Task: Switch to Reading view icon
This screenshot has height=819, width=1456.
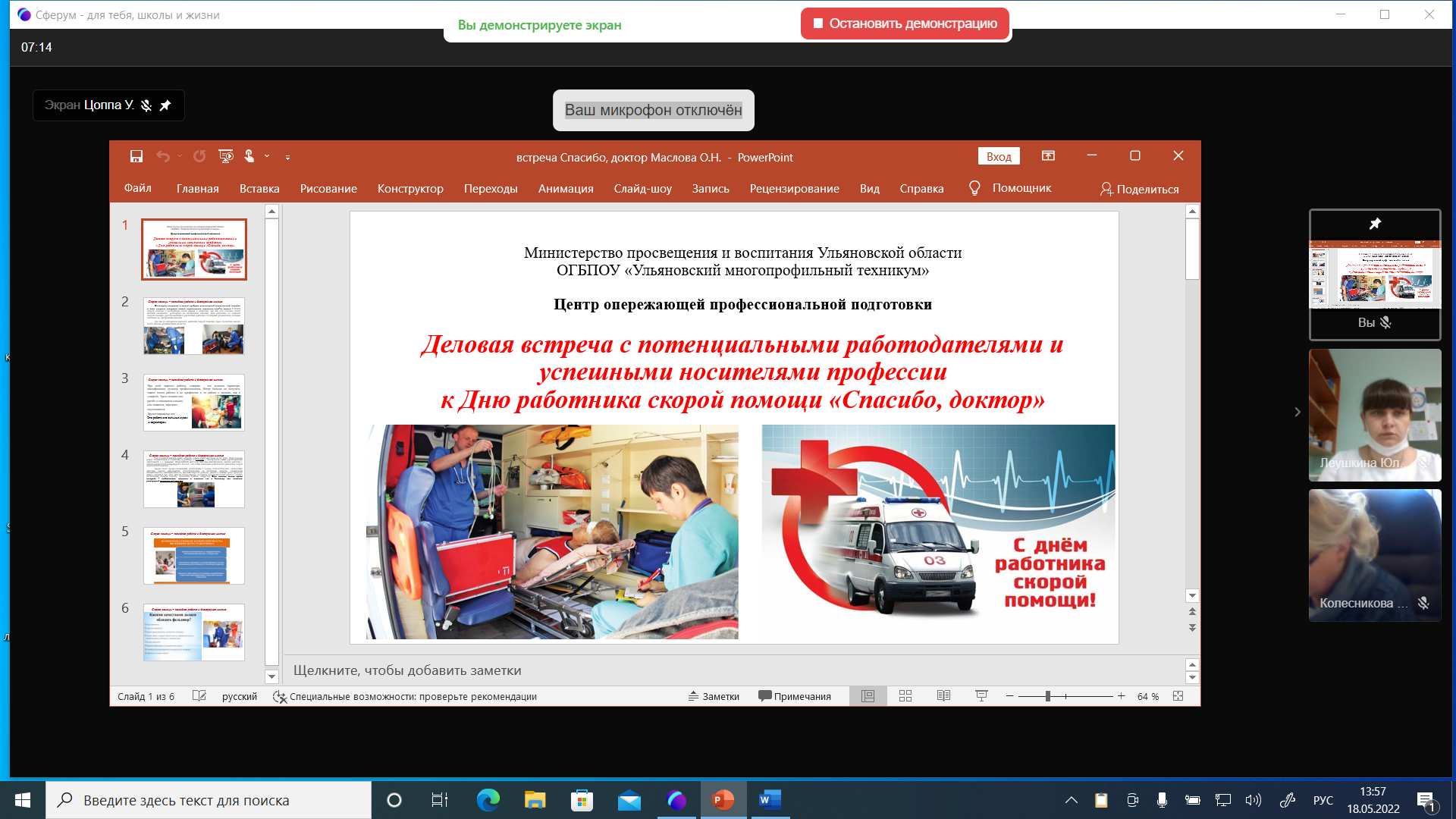Action: (943, 696)
